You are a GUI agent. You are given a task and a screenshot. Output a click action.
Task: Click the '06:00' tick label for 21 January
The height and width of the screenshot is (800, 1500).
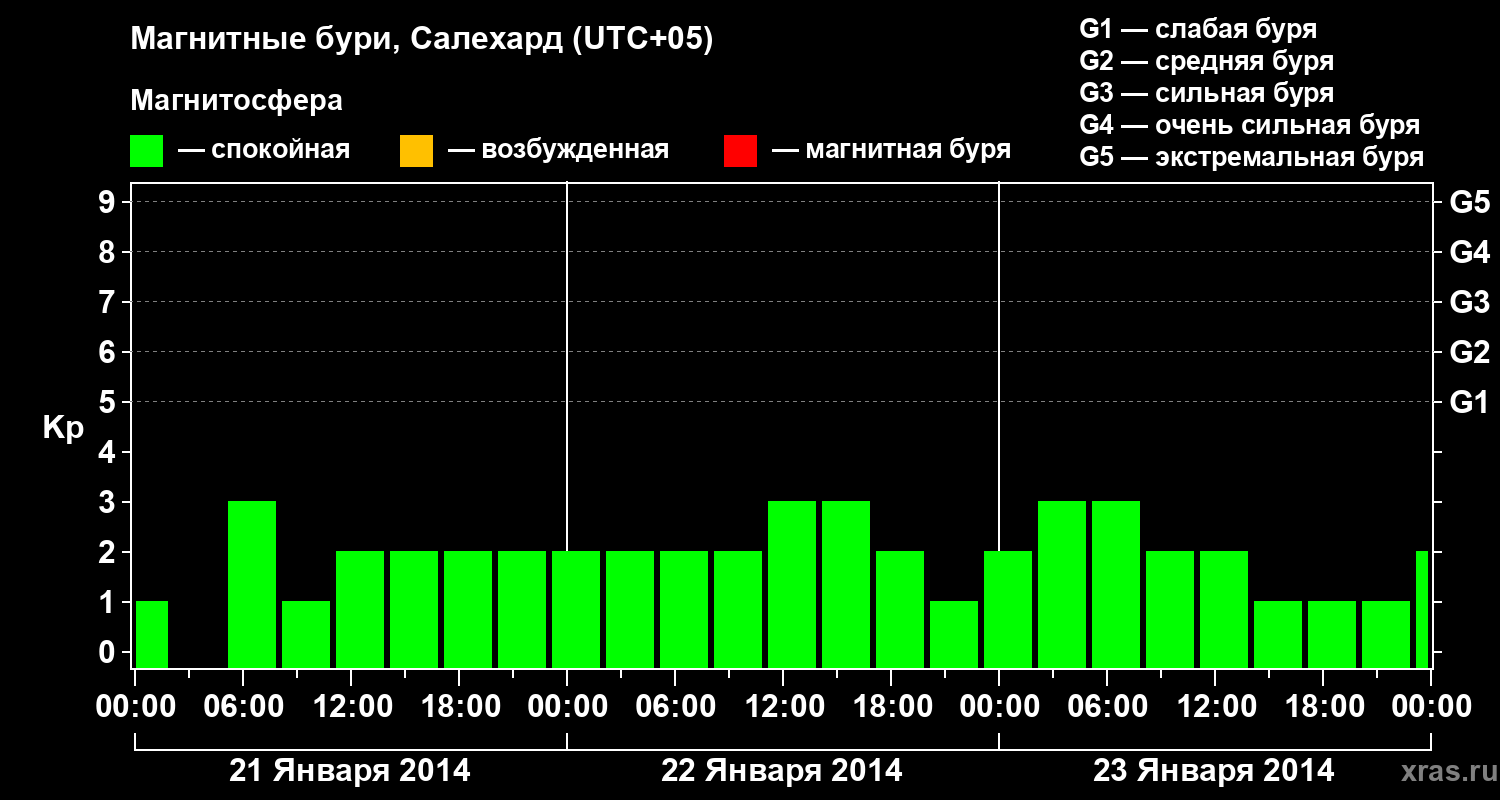(x=244, y=706)
